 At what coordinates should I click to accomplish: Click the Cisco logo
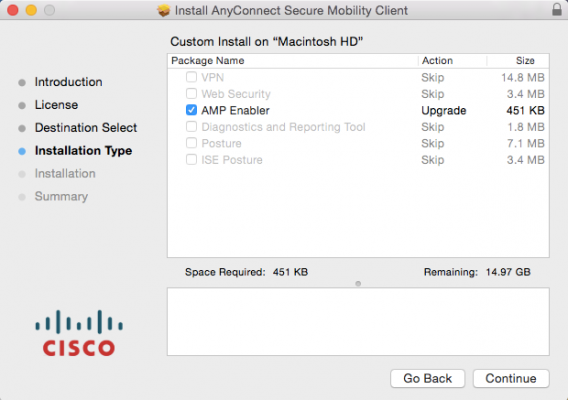coord(79,333)
